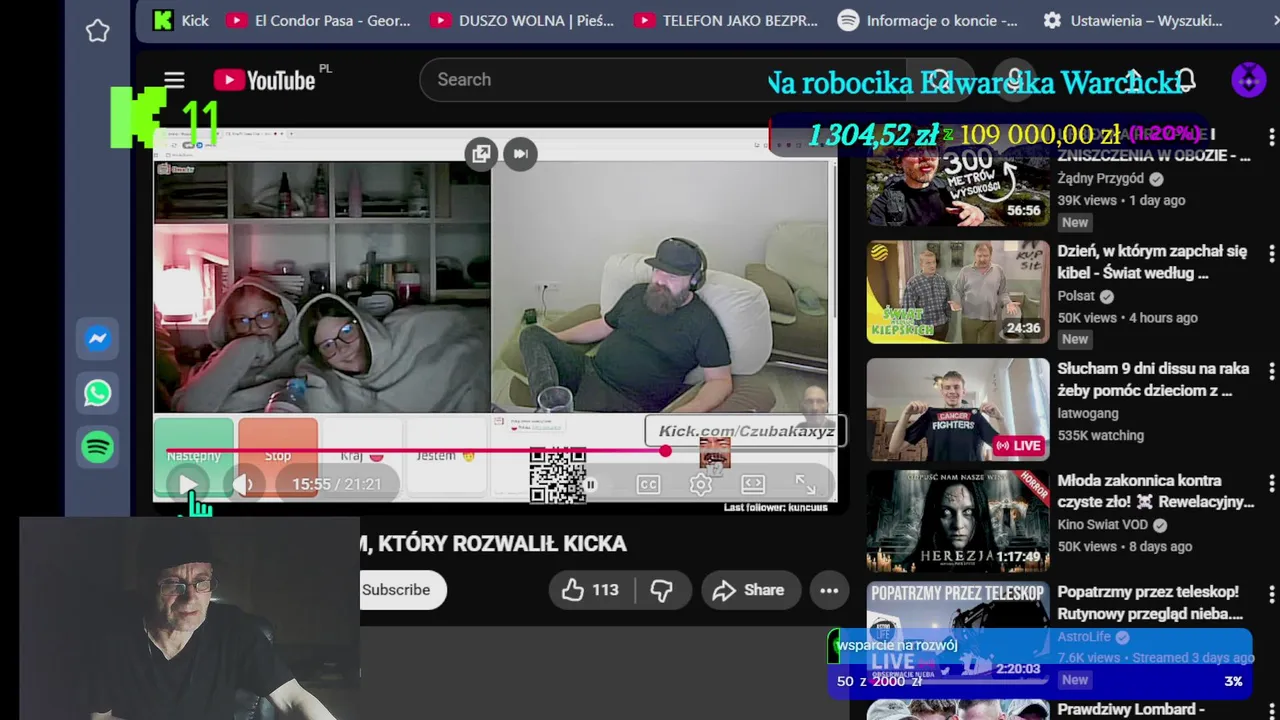Go to the YouTube home logo

(x=264, y=80)
